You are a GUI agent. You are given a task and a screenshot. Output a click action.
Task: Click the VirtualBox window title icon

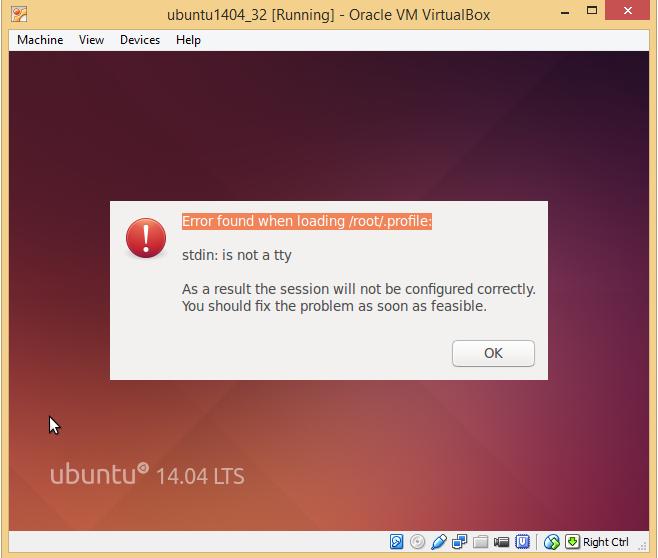coord(19,14)
